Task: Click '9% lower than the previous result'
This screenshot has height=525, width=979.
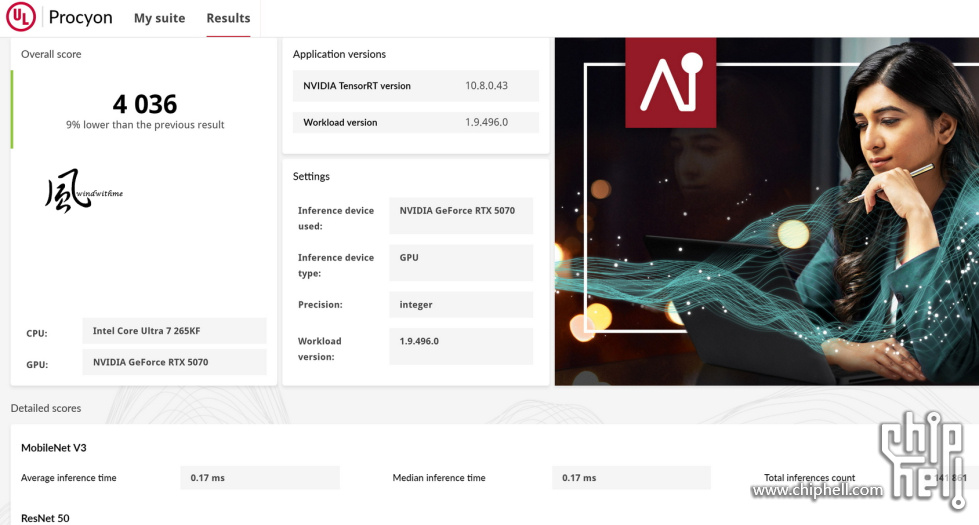Action: (145, 125)
